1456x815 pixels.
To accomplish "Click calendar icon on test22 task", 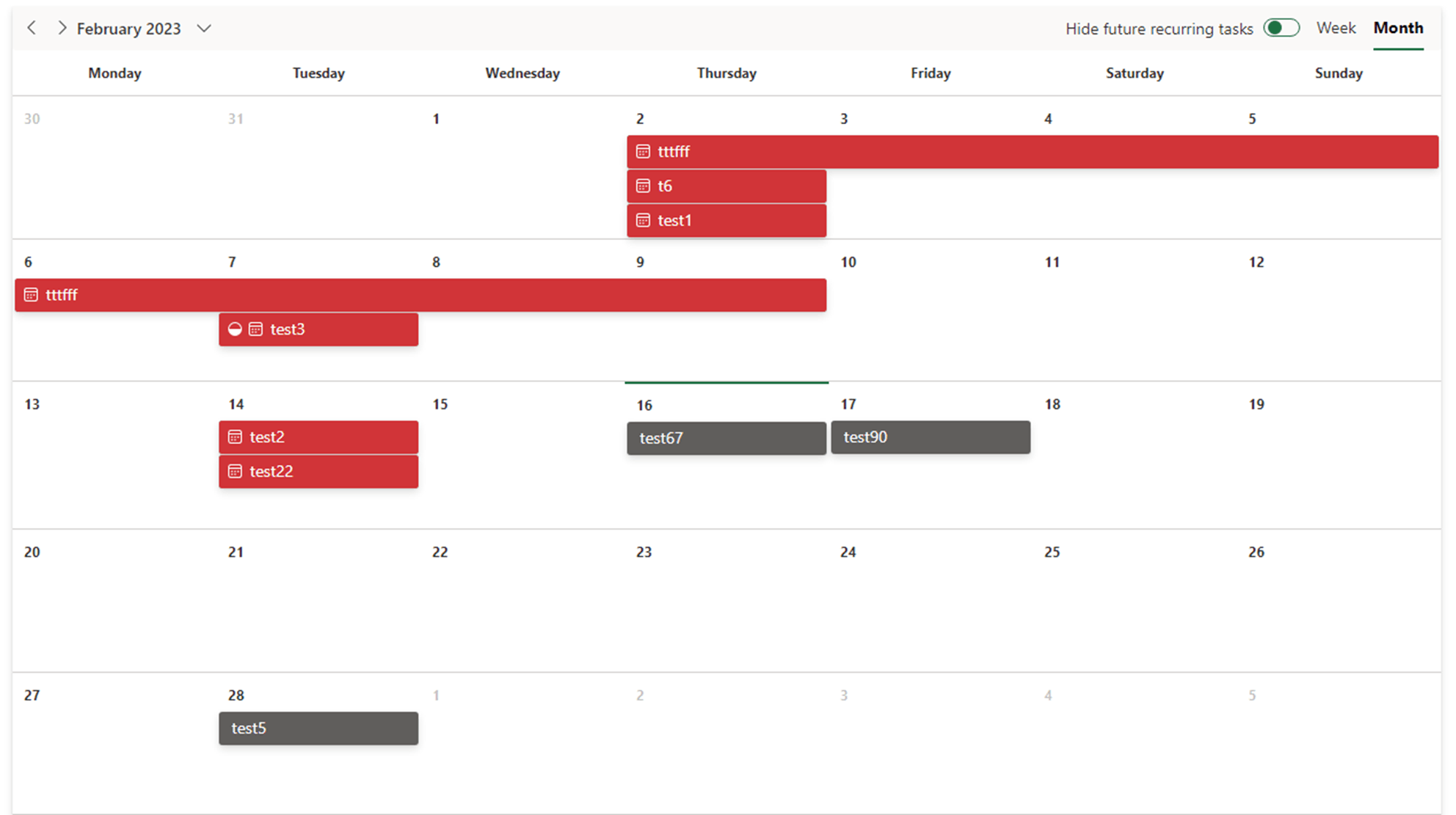I will pyautogui.click(x=235, y=472).
